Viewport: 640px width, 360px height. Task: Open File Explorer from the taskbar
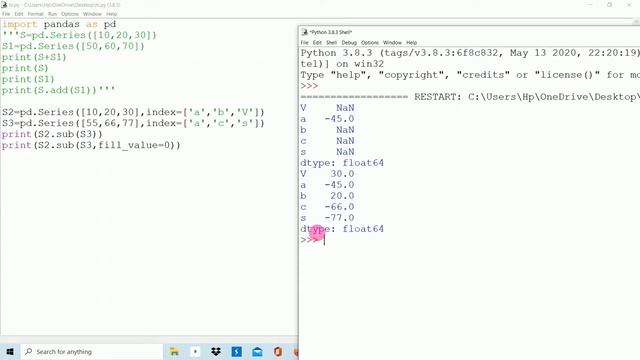coord(174,351)
